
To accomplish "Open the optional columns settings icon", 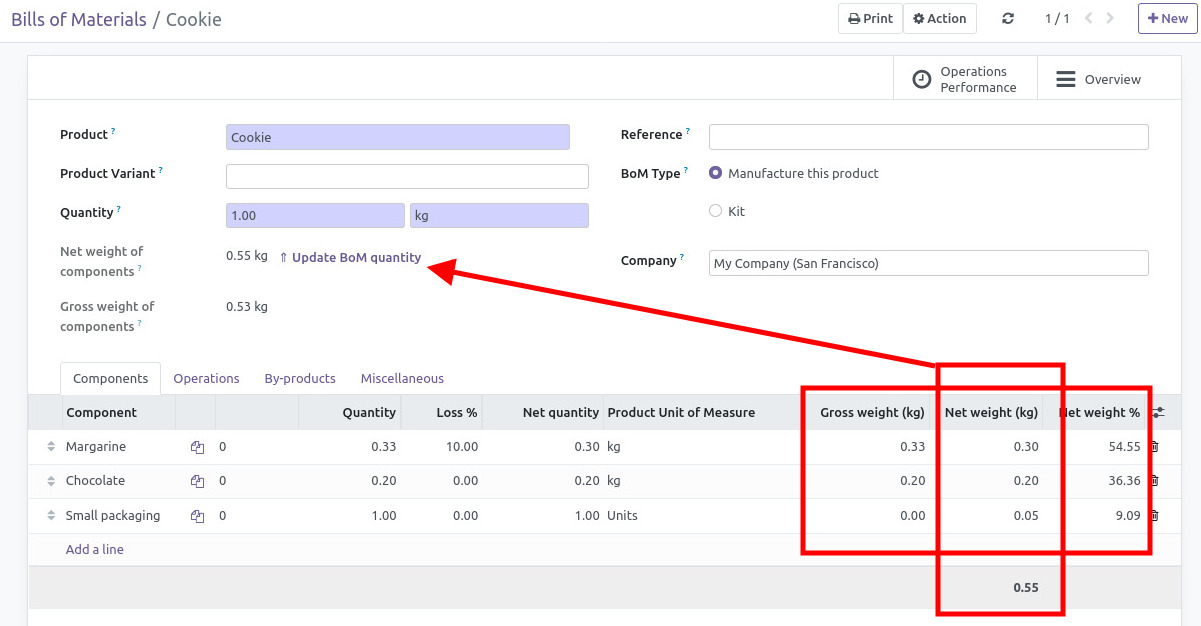I will tap(1158, 412).
